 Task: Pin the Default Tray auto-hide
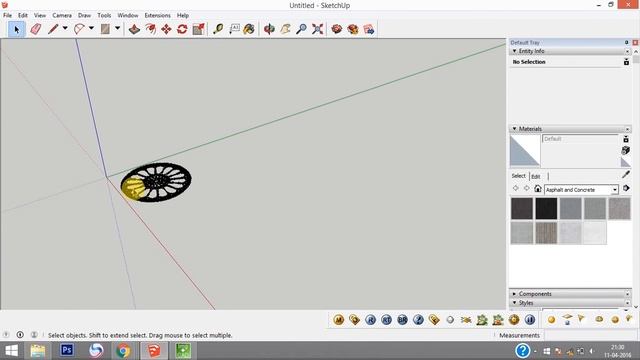pos(627,42)
